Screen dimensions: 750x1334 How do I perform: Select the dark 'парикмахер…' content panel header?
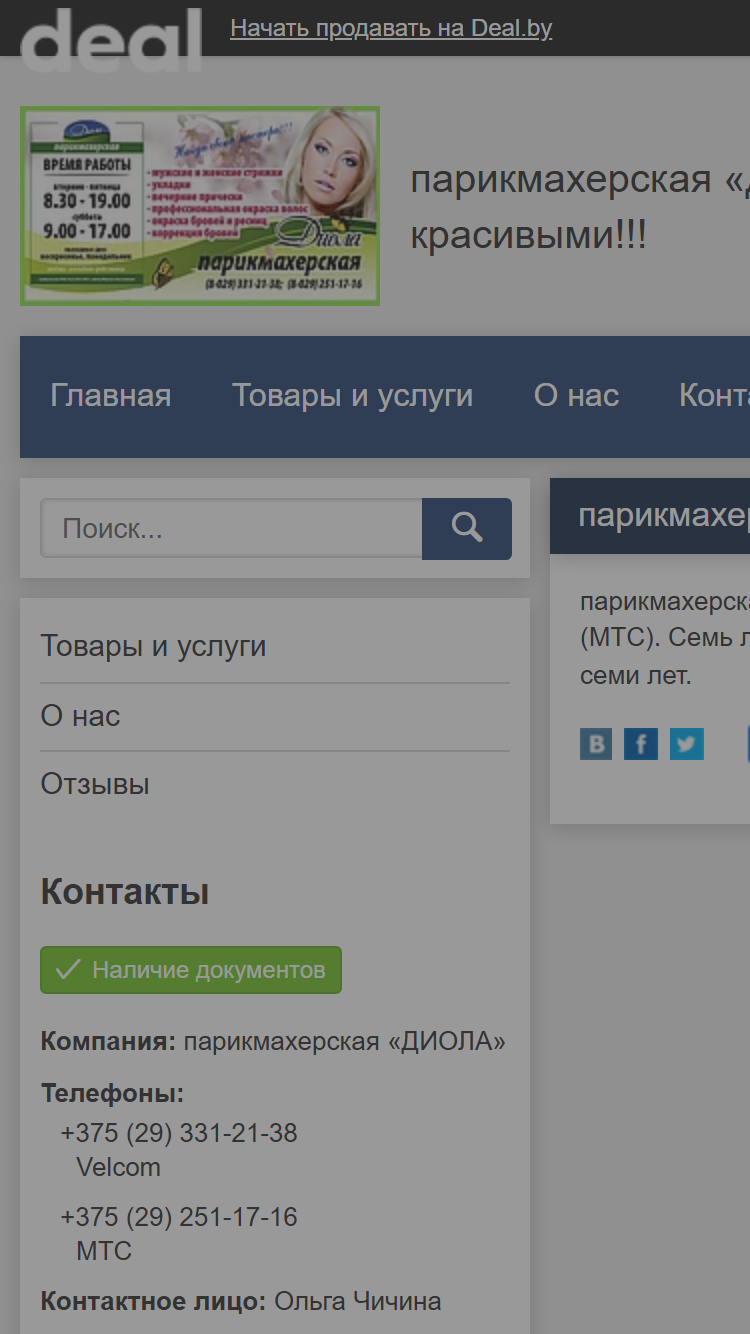[x=650, y=516]
